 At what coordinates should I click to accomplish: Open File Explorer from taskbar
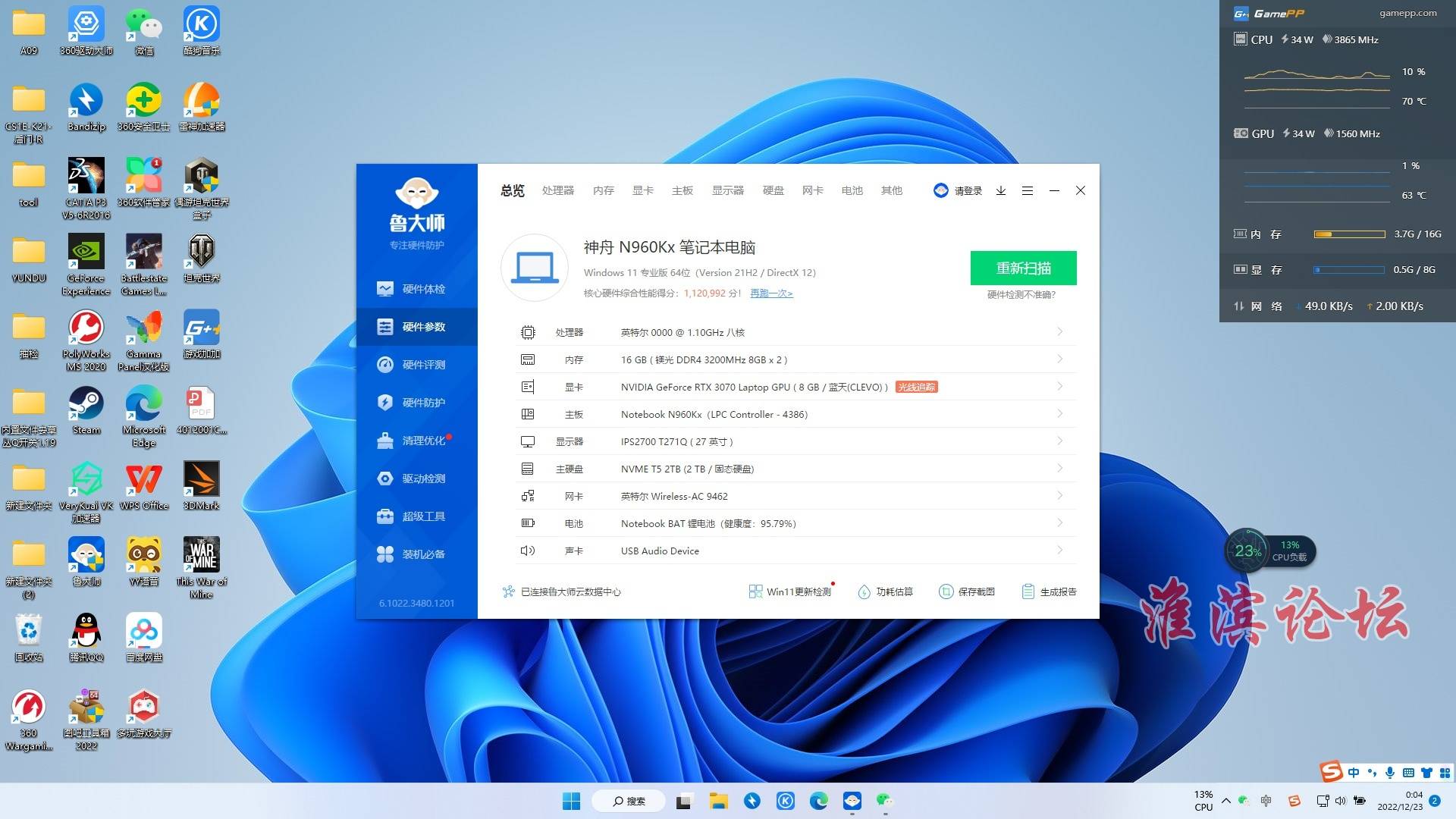(x=718, y=801)
